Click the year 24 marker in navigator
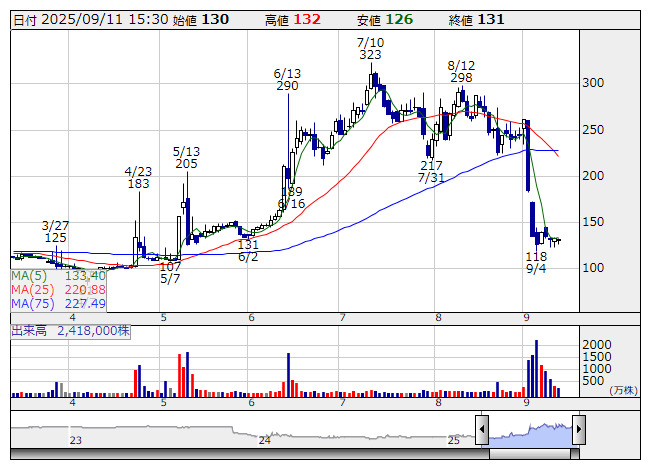 pyautogui.click(x=264, y=440)
